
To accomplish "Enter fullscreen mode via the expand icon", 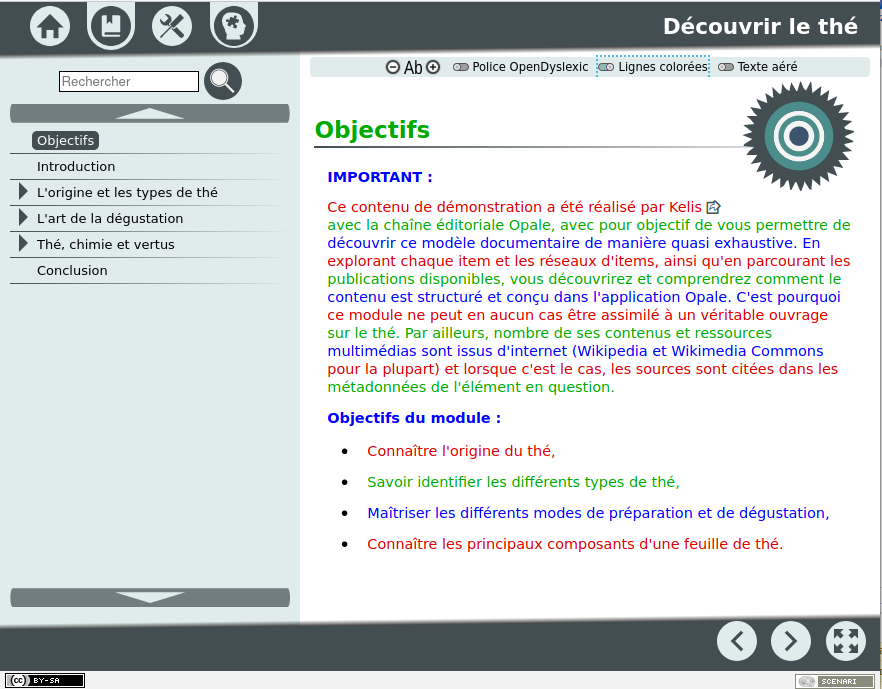I will pyautogui.click(x=844, y=641).
